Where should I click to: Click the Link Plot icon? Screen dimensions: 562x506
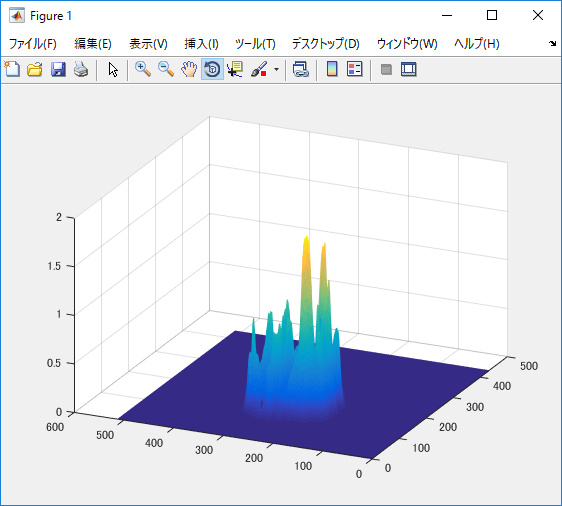[301, 69]
